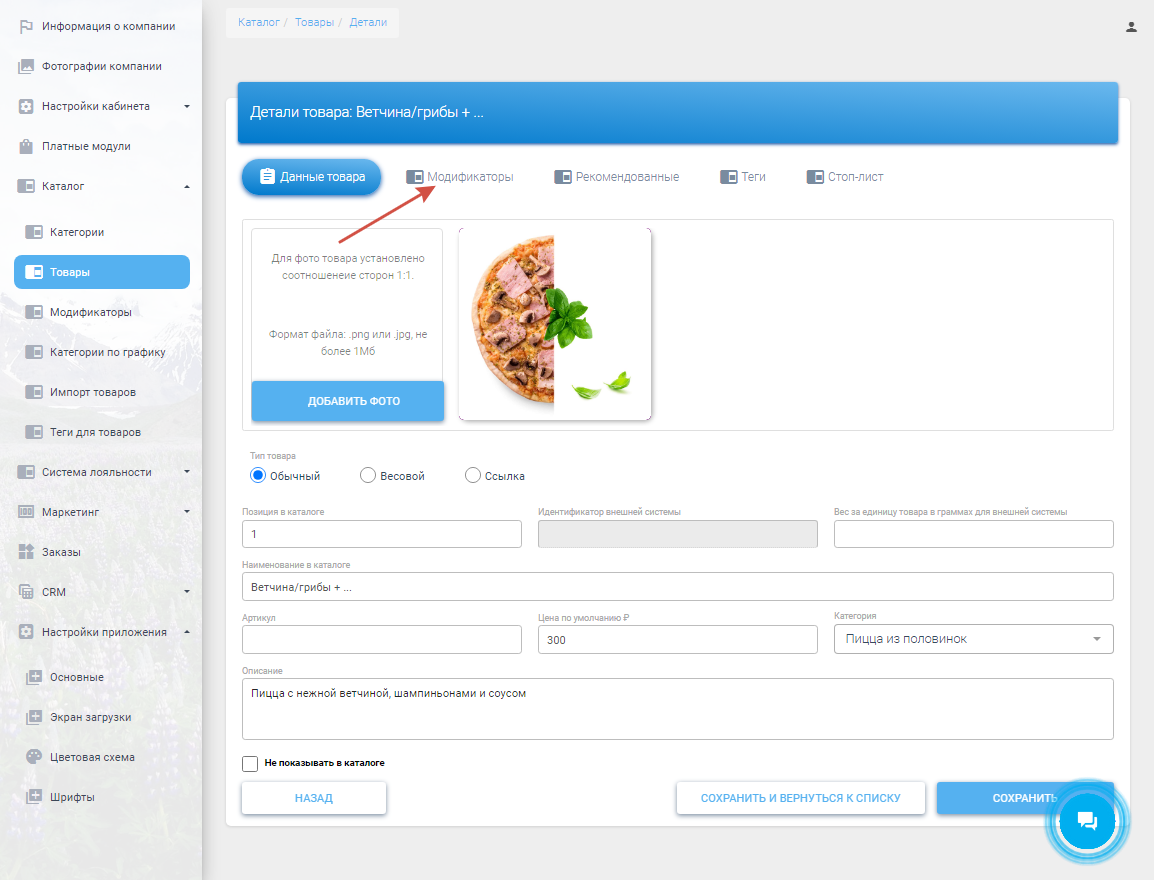
Task: Click СОХРАНИТЬ И ВЕРНУТЬСЯ К СПИСКУ button
Action: pyautogui.click(x=800, y=798)
